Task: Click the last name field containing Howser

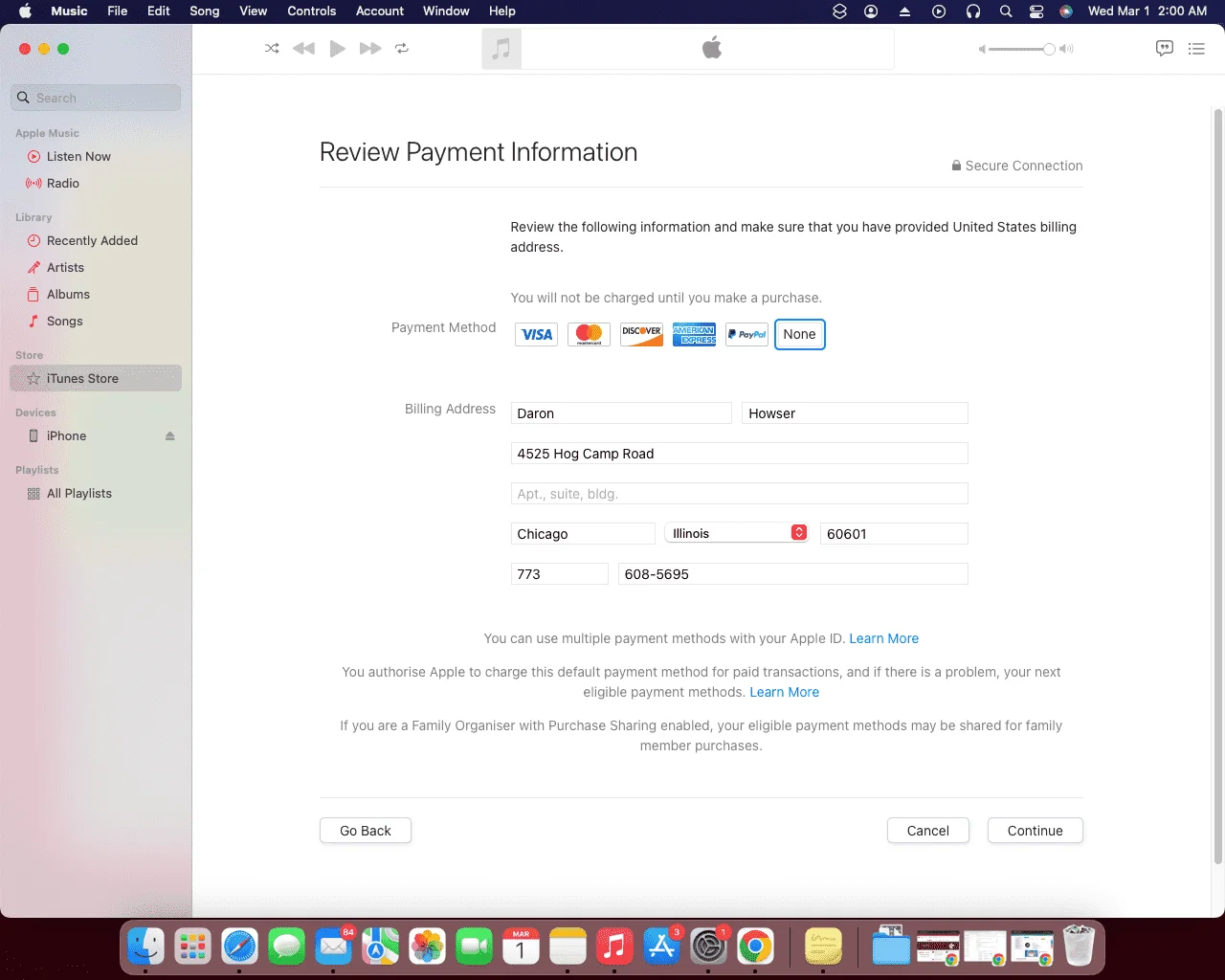Action: coord(855,413)
